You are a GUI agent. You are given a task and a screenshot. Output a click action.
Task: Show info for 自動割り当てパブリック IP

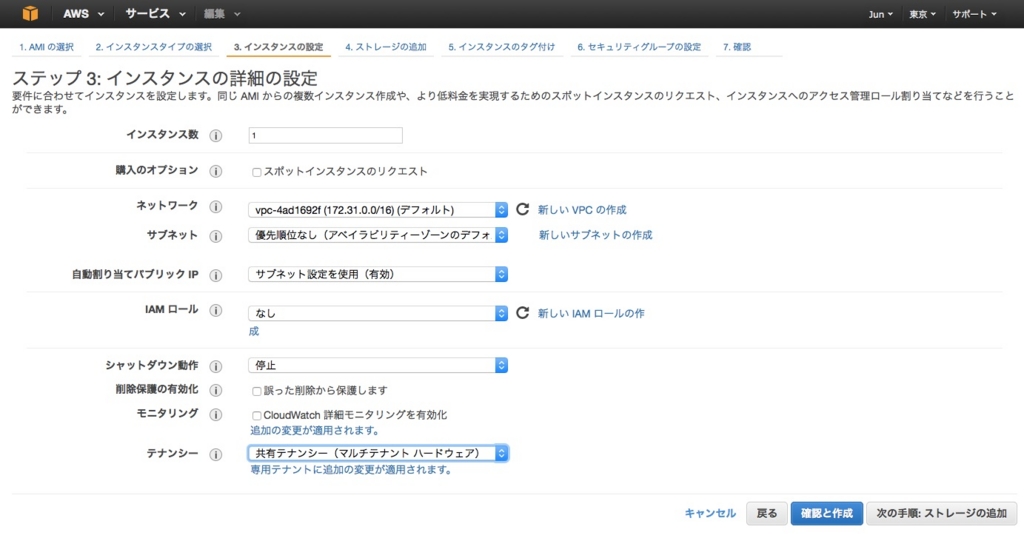pyautogui.click(x=216, y=275)
